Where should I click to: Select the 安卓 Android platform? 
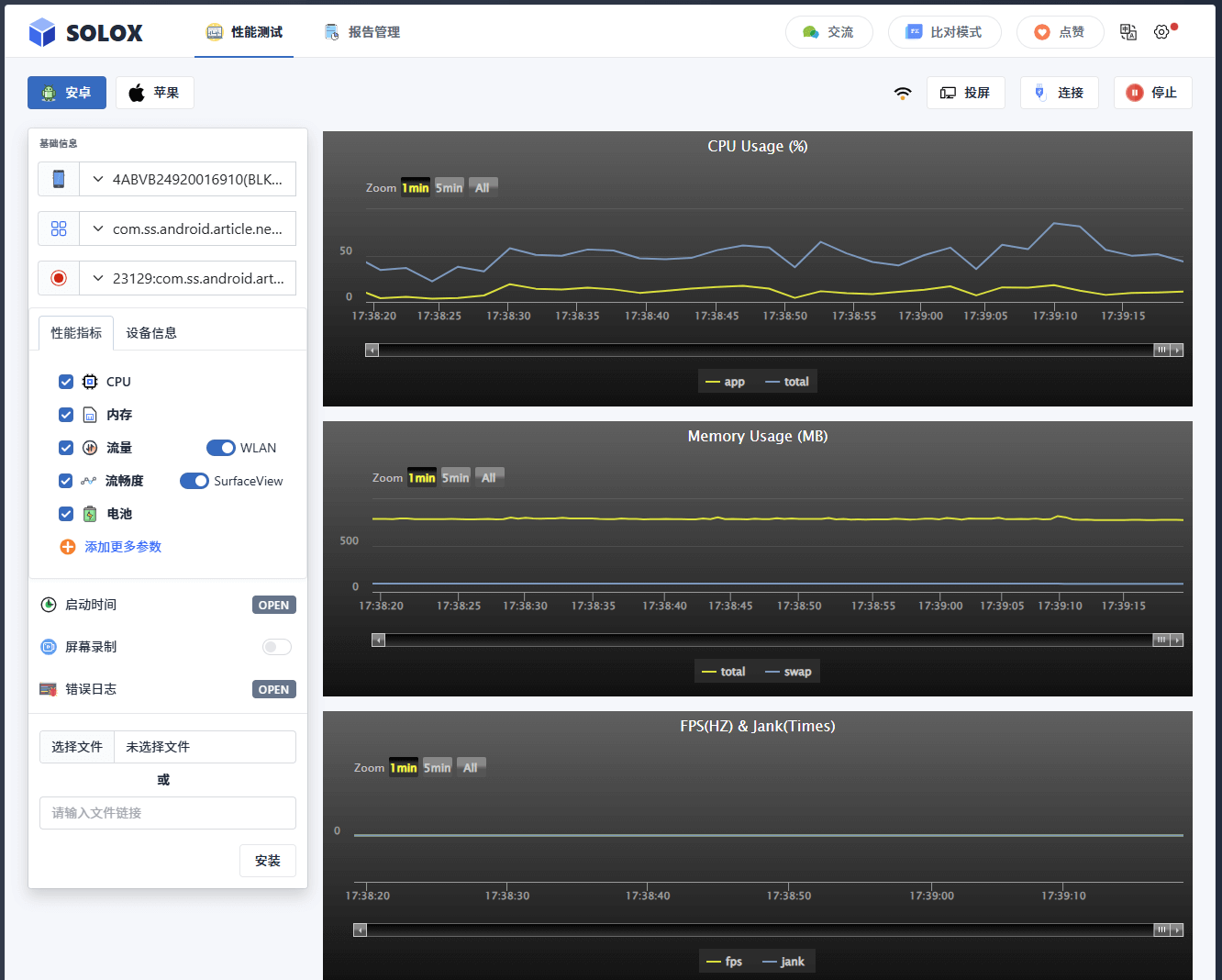point(67,93)
